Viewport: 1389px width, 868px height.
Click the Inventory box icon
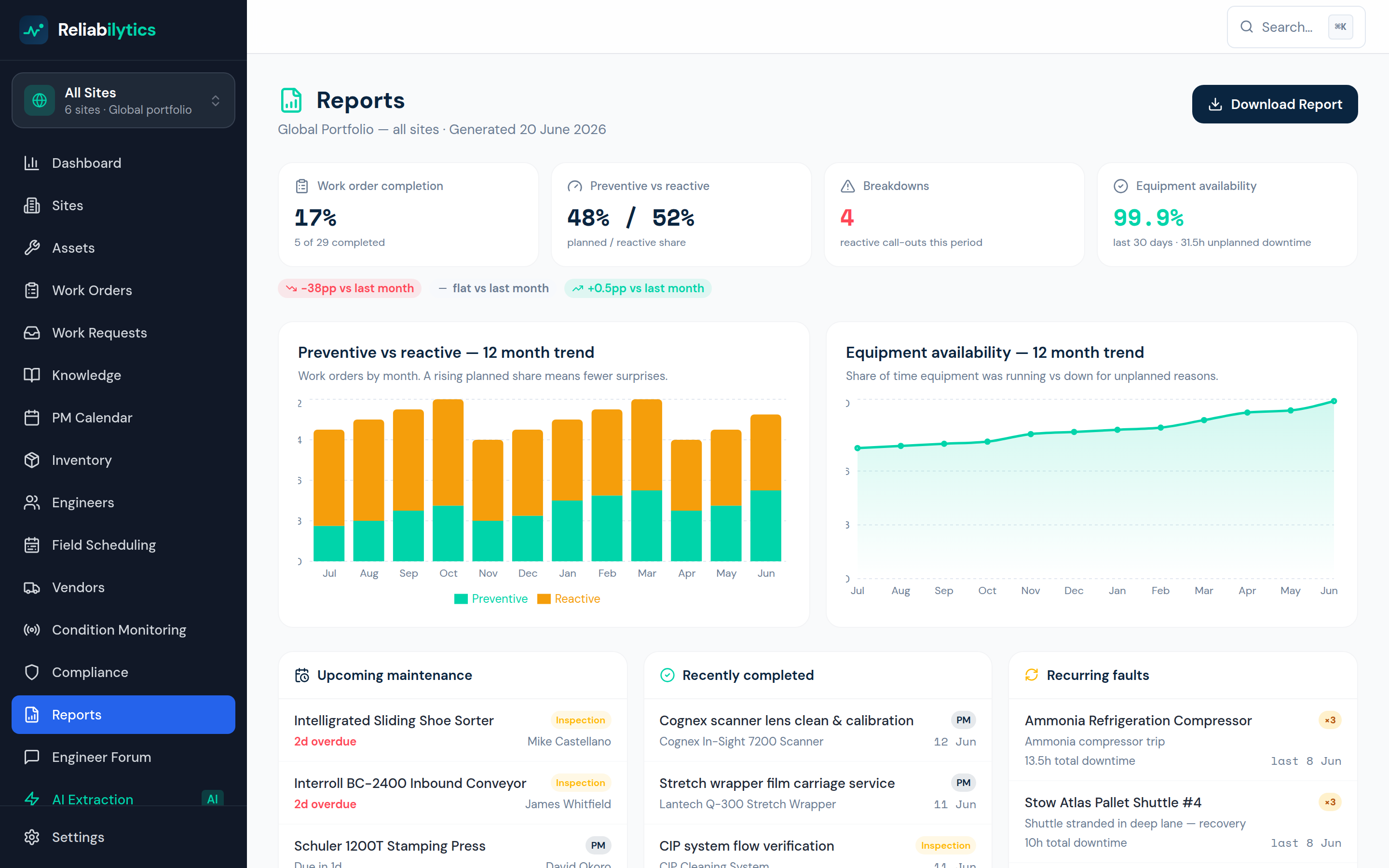point(31,461)
